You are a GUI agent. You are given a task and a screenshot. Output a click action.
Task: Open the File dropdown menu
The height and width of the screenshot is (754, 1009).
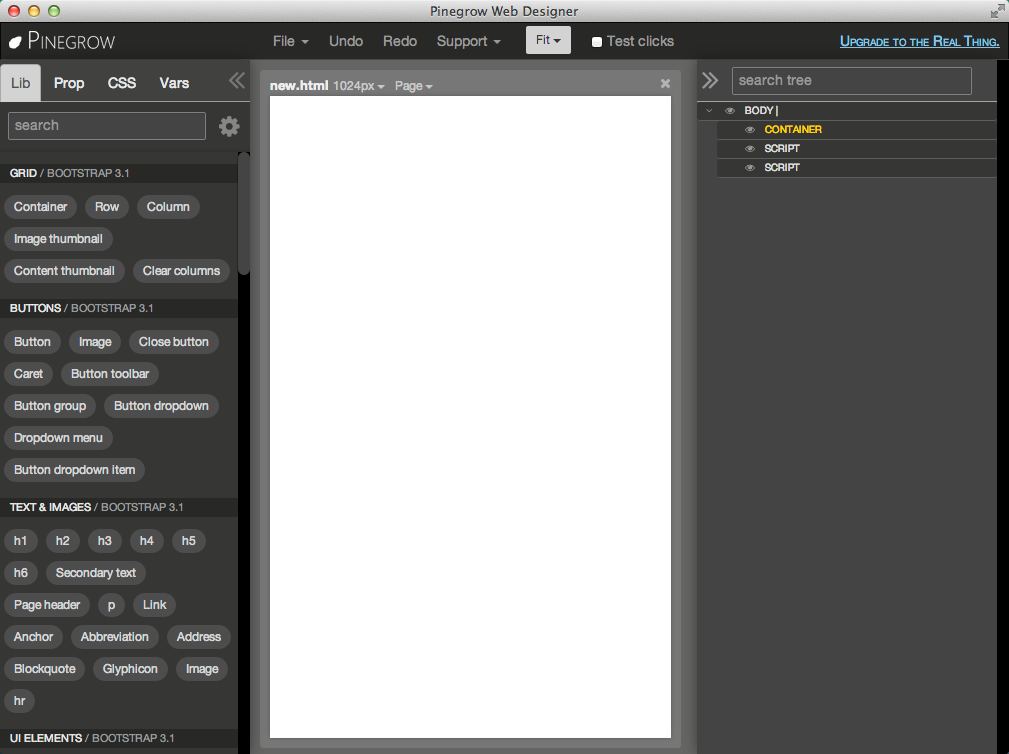pyautogui.click(x=290, y=41)
